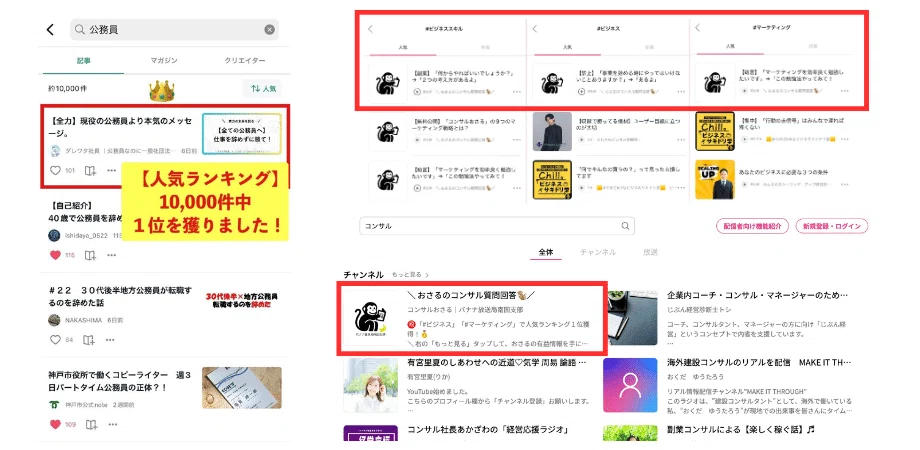Switch to the クリエイター tab
Image resolution: width=920 pixels, height=450 pixels.
coord(245,60)
